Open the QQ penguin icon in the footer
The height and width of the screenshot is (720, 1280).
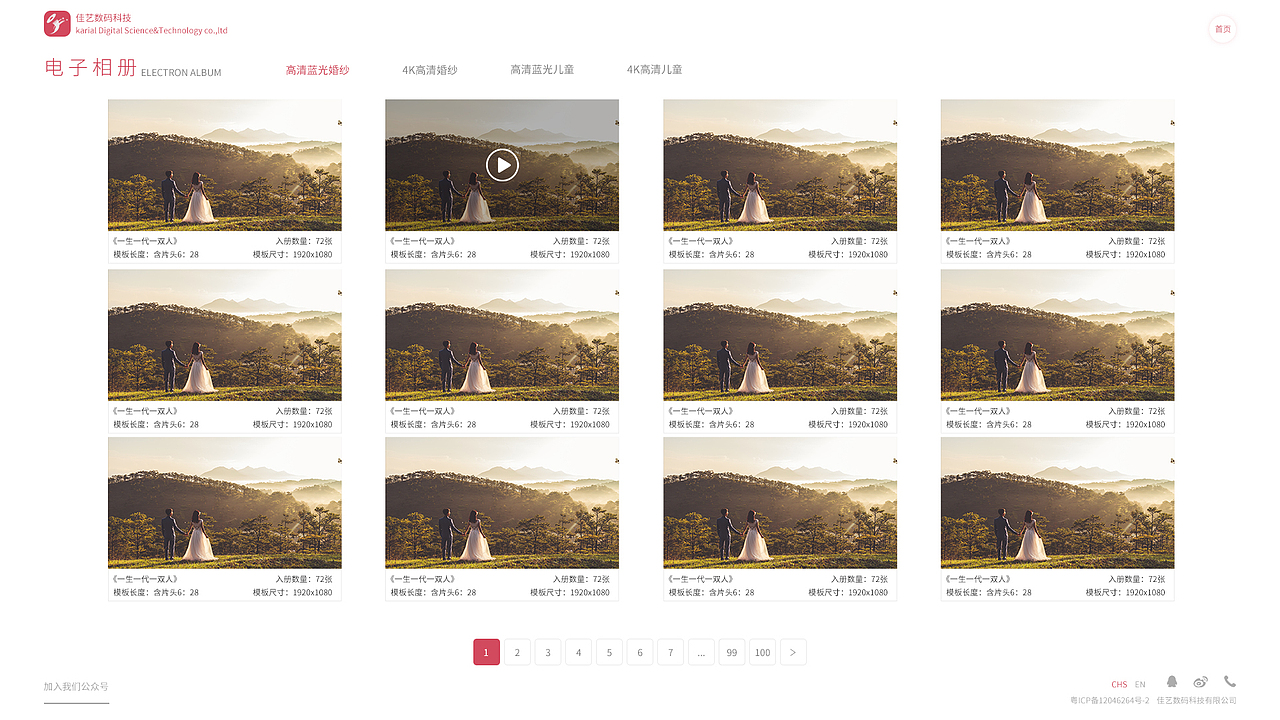[1172, 682]
